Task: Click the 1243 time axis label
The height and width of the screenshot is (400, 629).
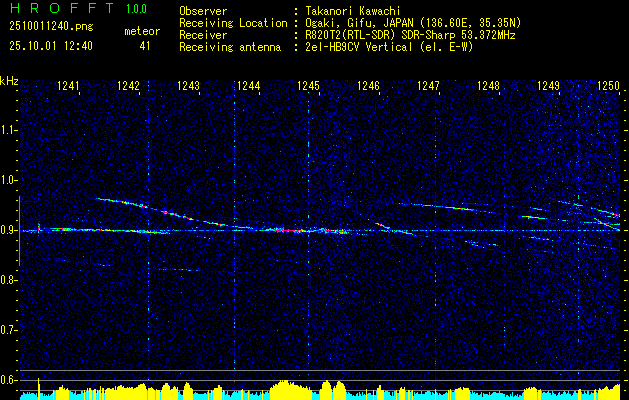Action: coord(189,86)
